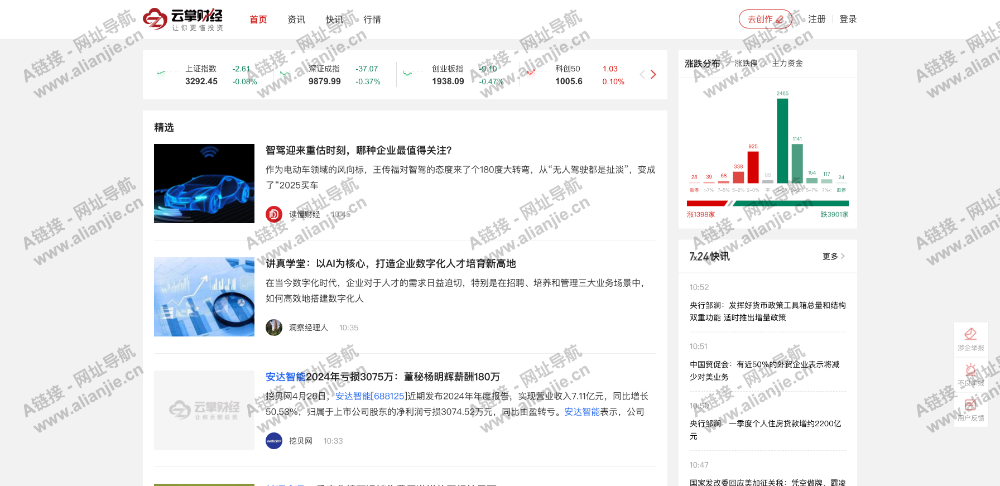Screen dimensions: 1000x486
Task: Show previous indices with left arrow
Action: 642,75
